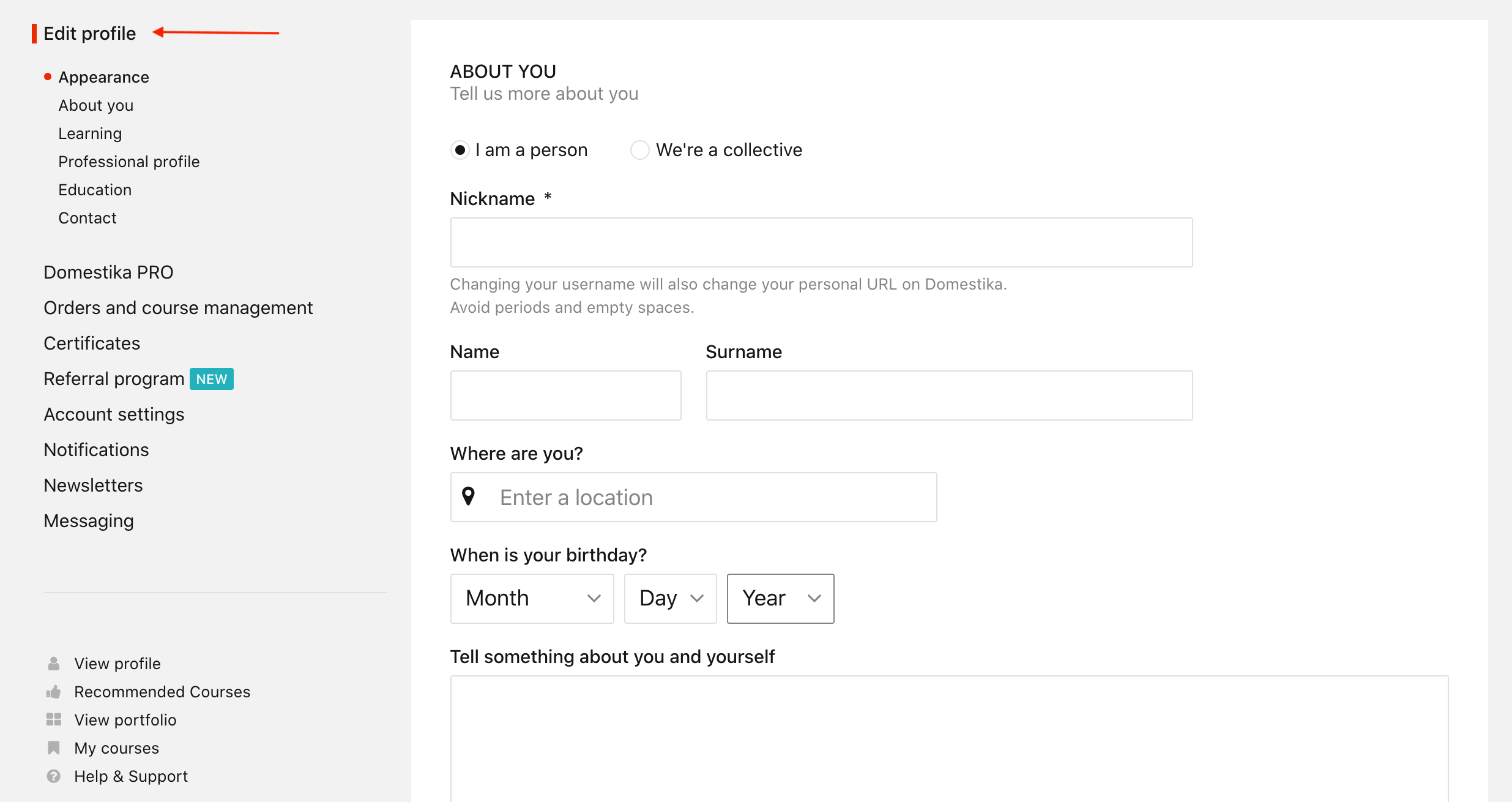1512x802 pixels.
Task: Open the Education section
Action: 95,190
